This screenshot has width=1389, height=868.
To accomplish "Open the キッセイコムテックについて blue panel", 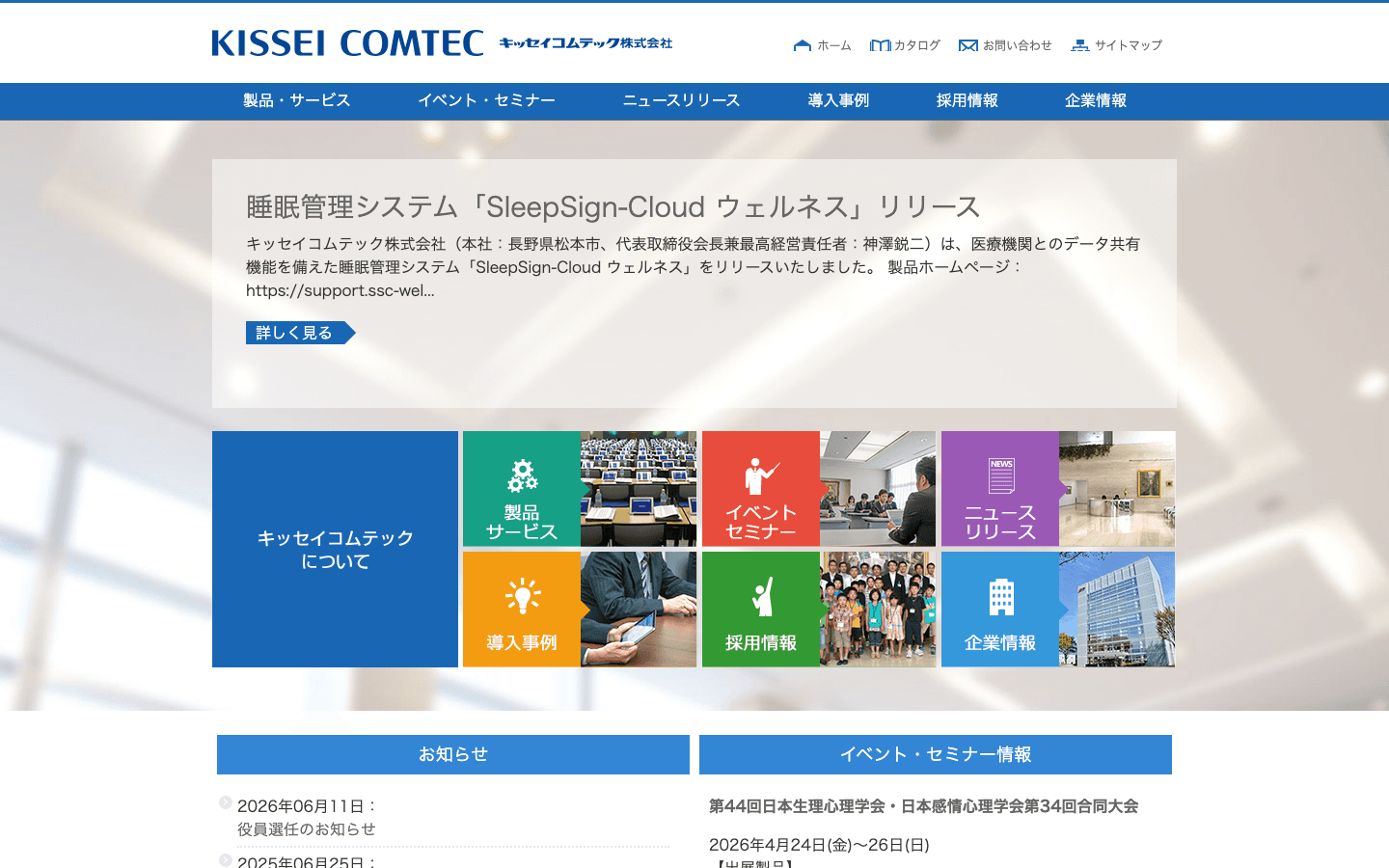I will coord(335,549).
